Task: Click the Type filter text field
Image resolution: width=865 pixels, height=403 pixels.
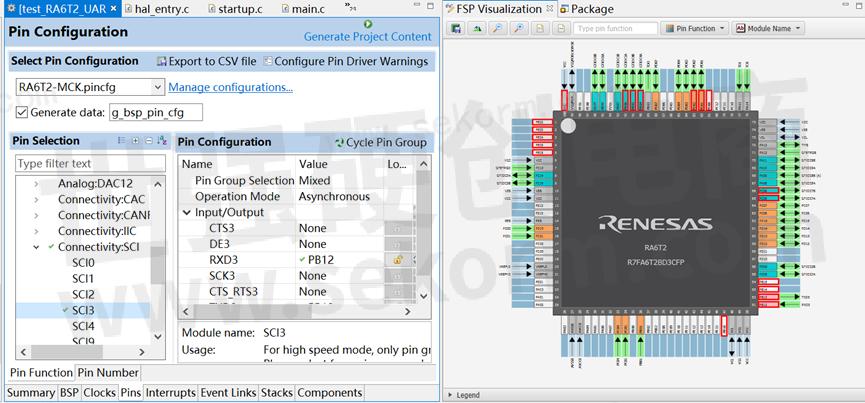Action: coord(89,163)
